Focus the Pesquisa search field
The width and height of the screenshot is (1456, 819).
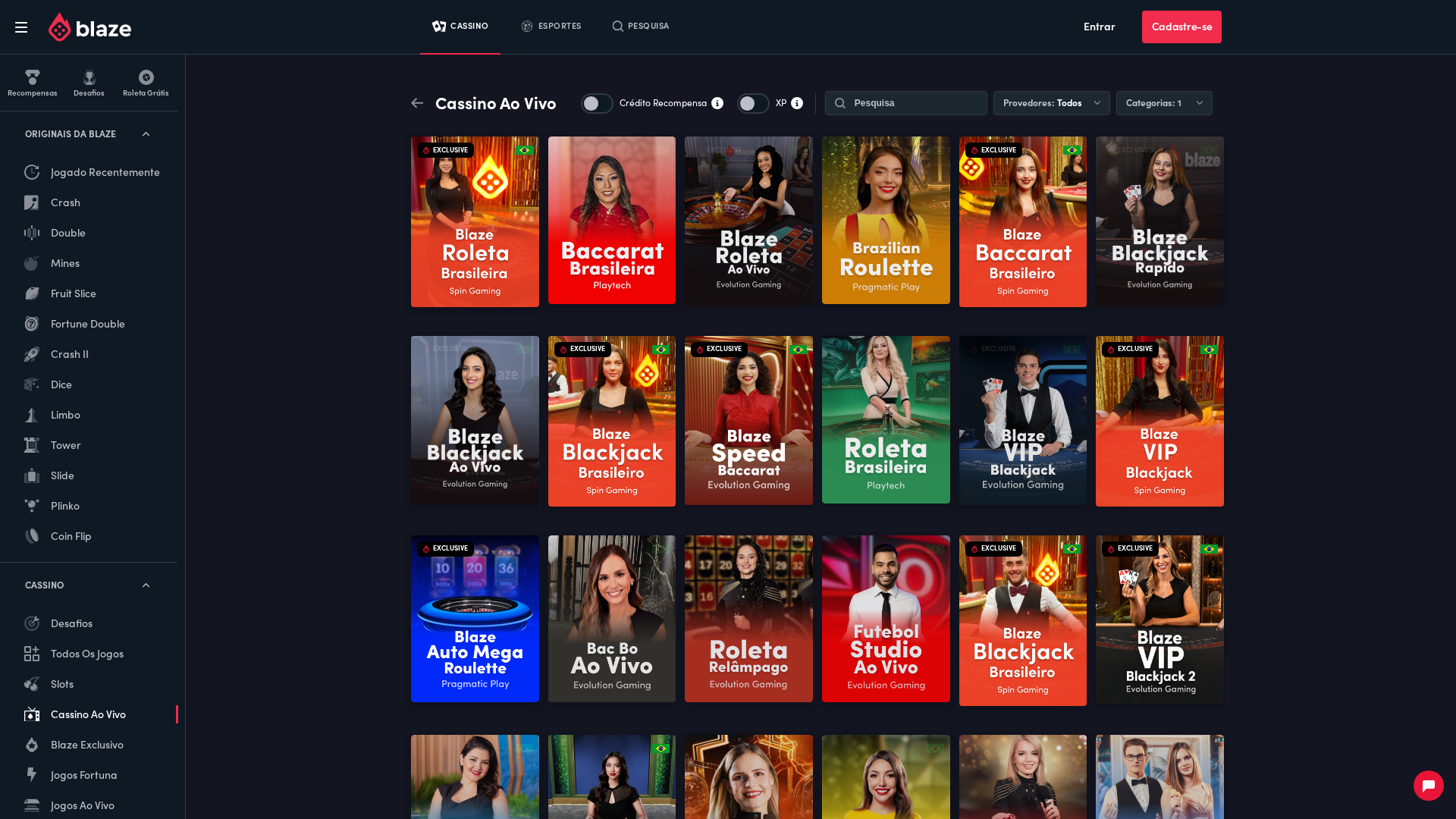point(906,103)
